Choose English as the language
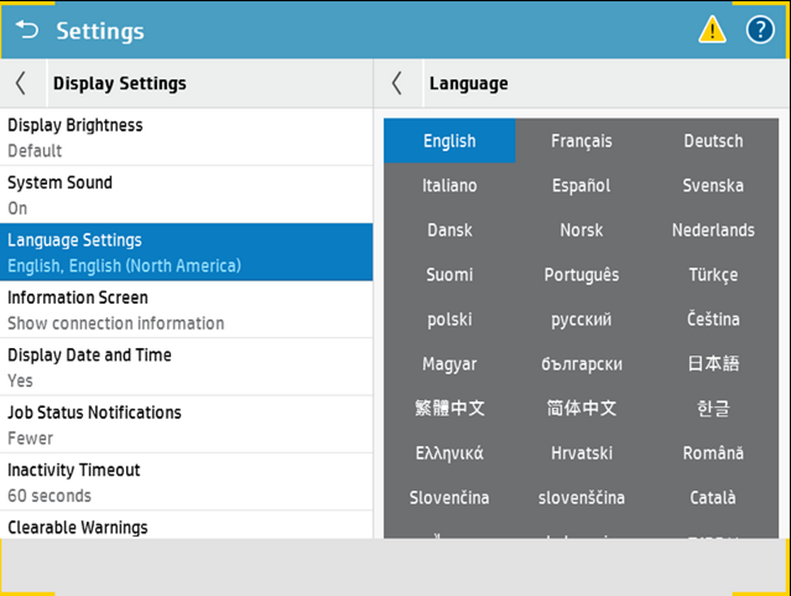The image size is (791, 596). [449, 141]
